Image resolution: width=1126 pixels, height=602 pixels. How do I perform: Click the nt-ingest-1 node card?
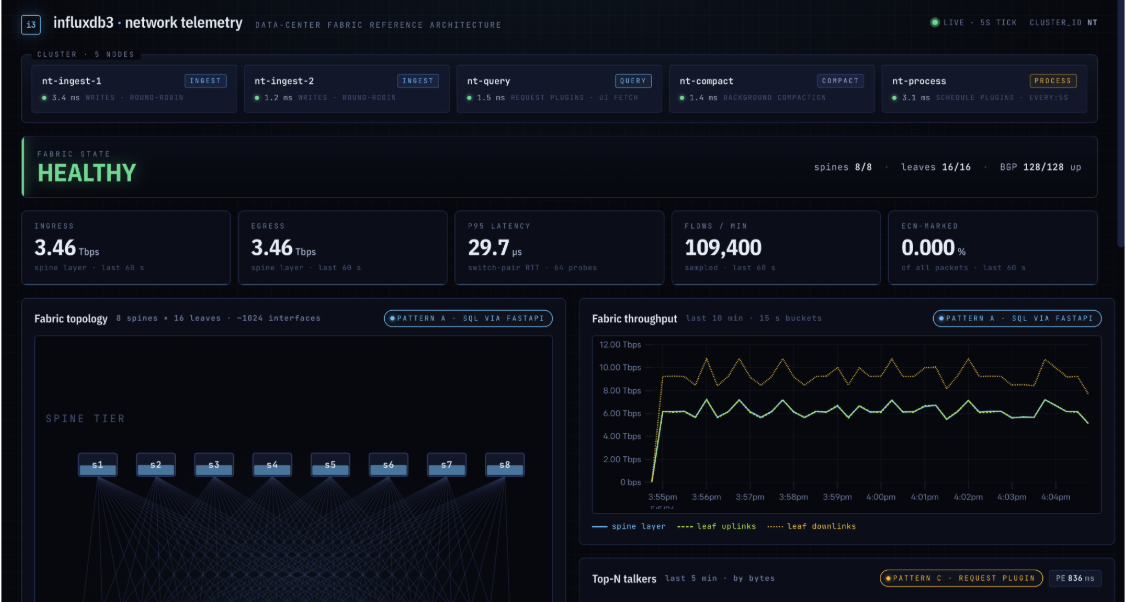pyautogui.click(x=134, y=88)
